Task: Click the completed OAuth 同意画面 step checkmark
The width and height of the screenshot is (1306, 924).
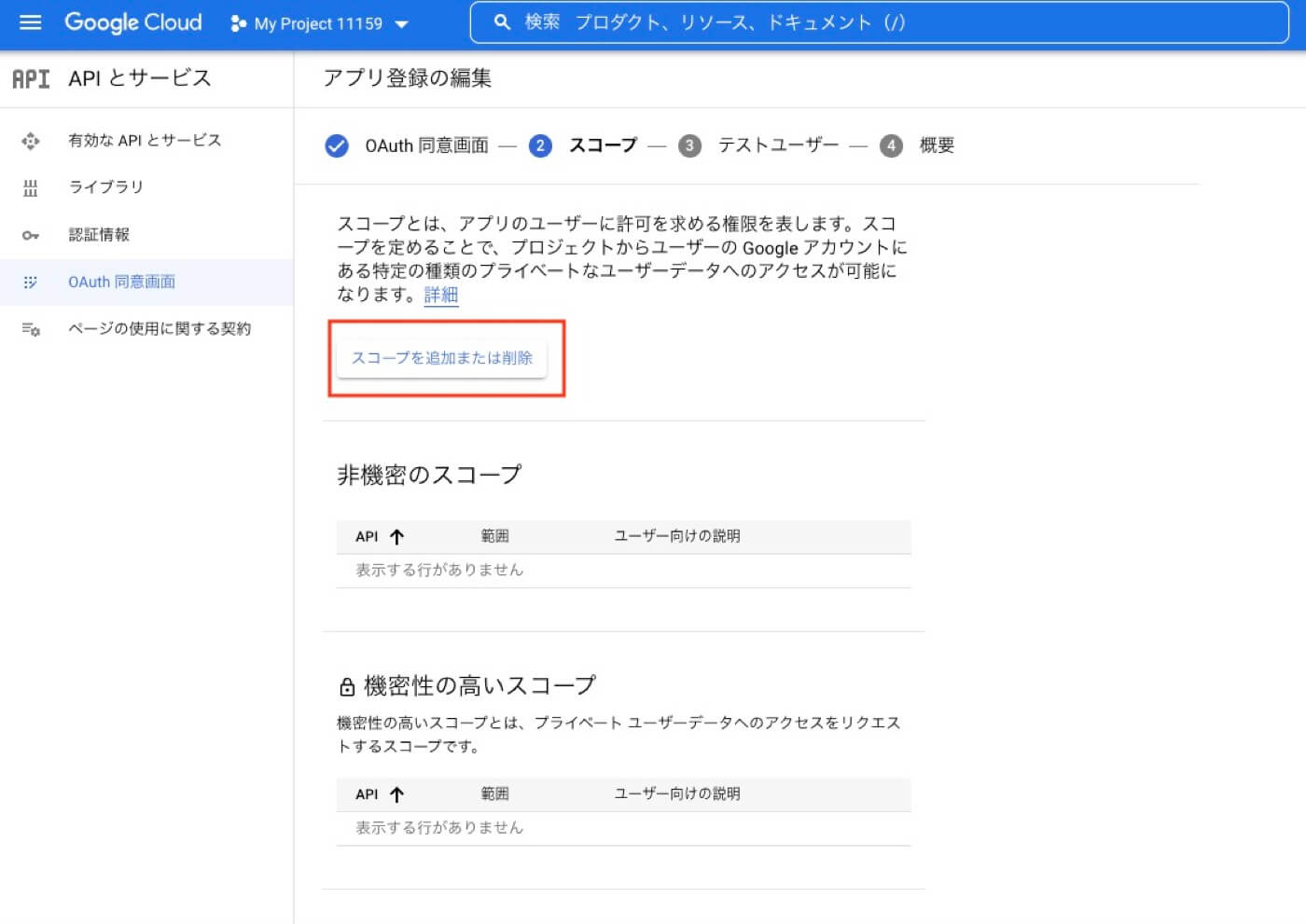Action: 337,145
